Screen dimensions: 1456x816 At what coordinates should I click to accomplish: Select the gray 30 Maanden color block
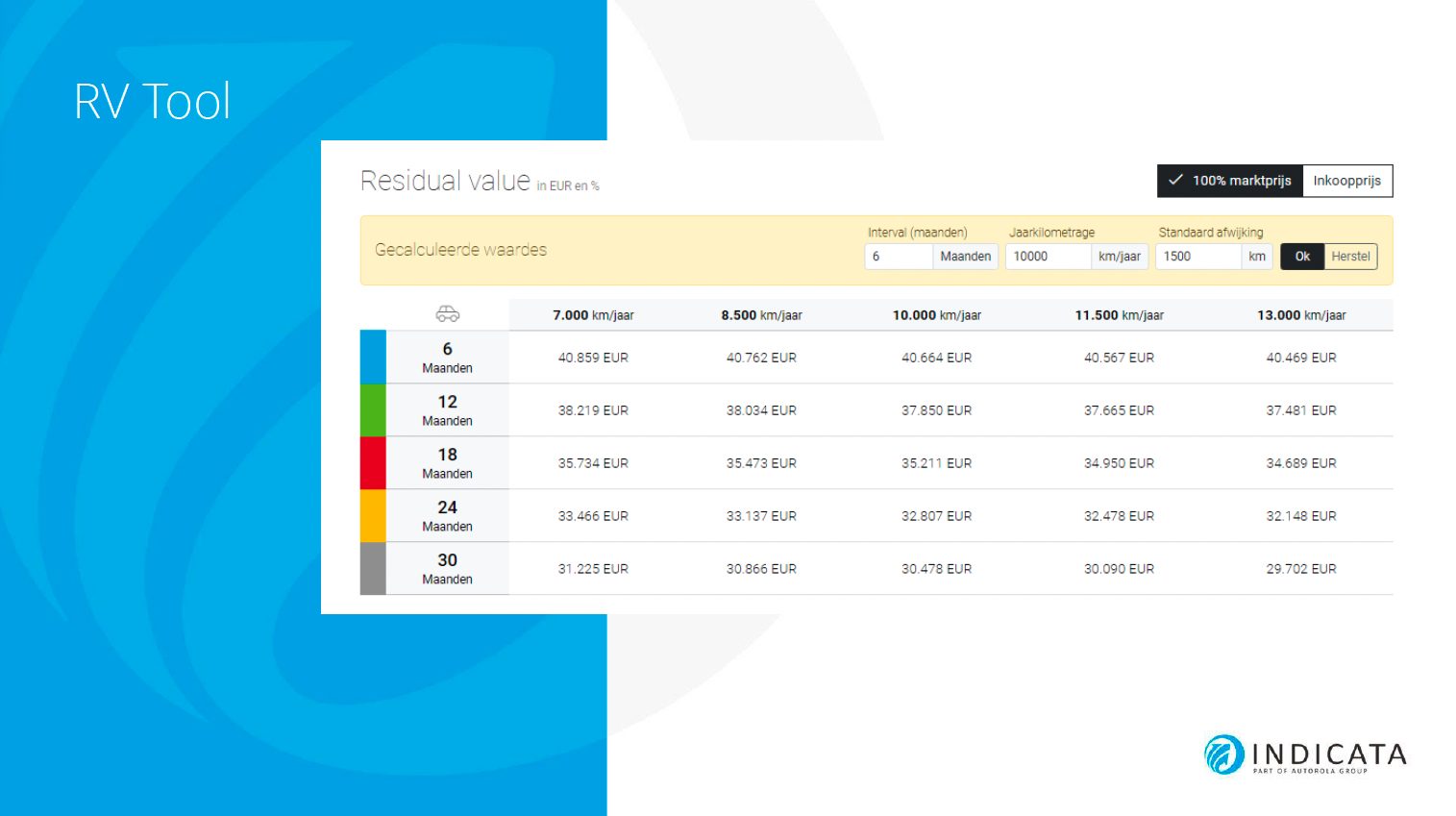pyautogui.click(x=373, y=569)
